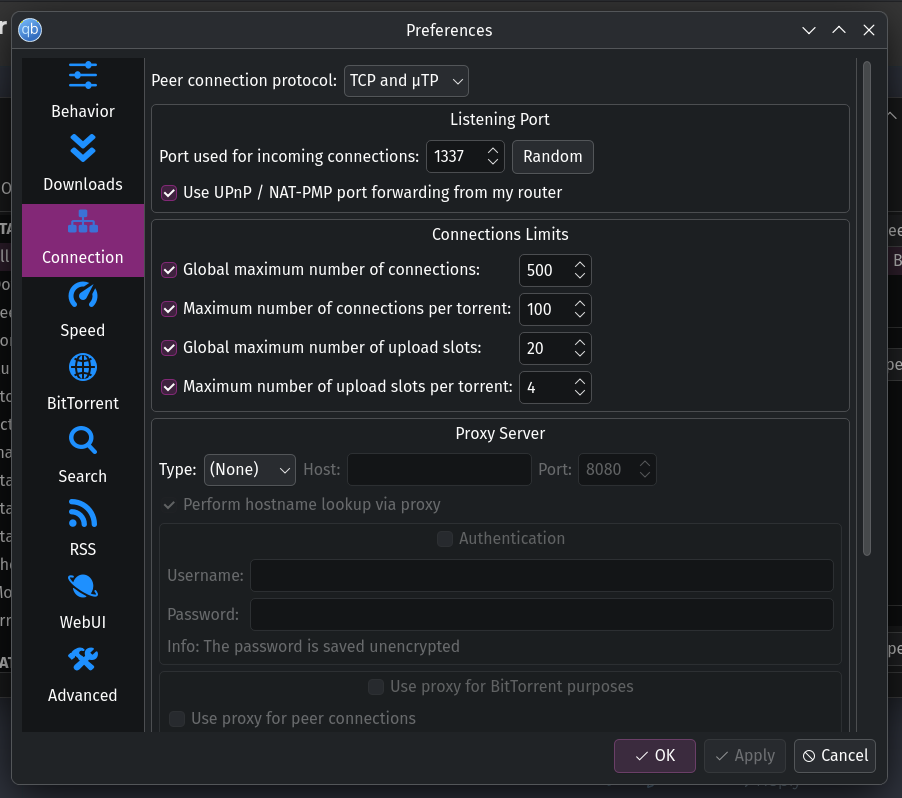Increase the listening port spinner value
This screenshot has height=798, width=902.
[x=493, y=151]
